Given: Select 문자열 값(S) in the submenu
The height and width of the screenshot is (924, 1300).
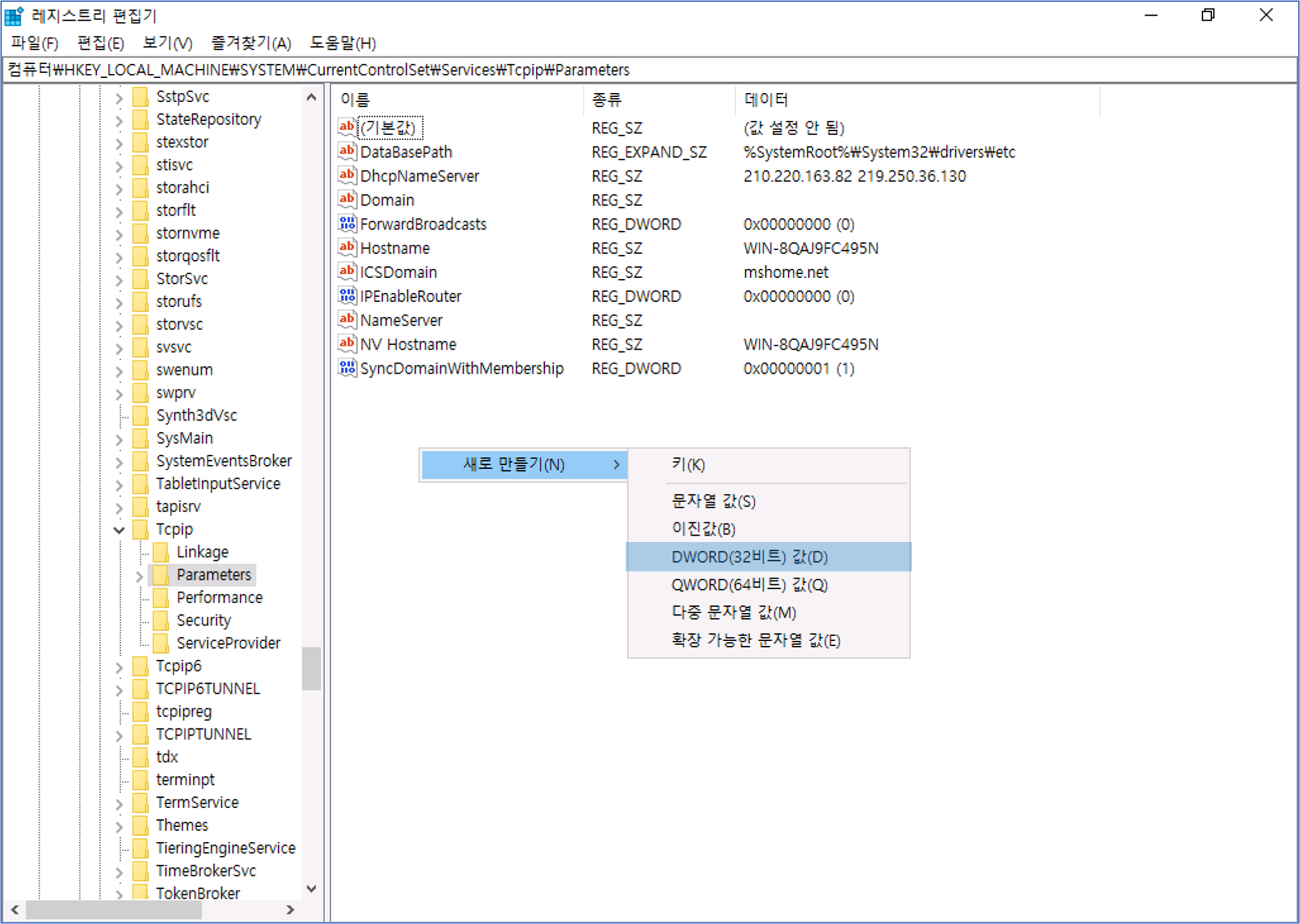Looking at the screenshot, I should (713, 501).
